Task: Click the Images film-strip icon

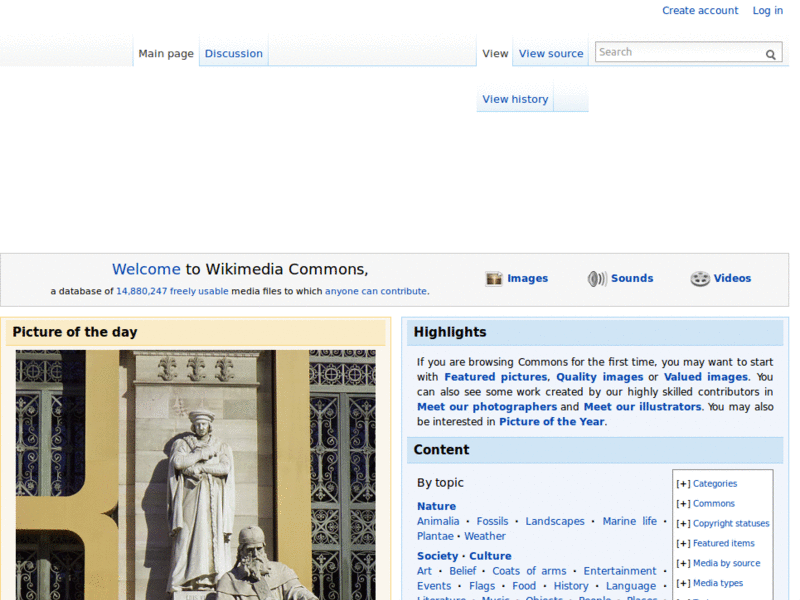Action: [x=494, y=279]
